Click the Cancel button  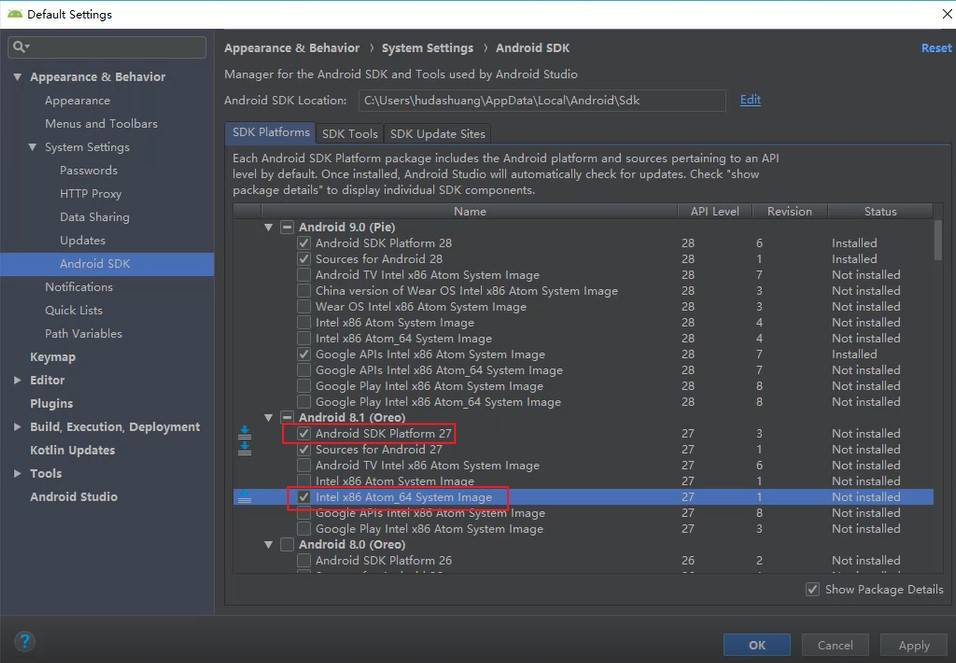pyautogui.click(x=835, y=645)
